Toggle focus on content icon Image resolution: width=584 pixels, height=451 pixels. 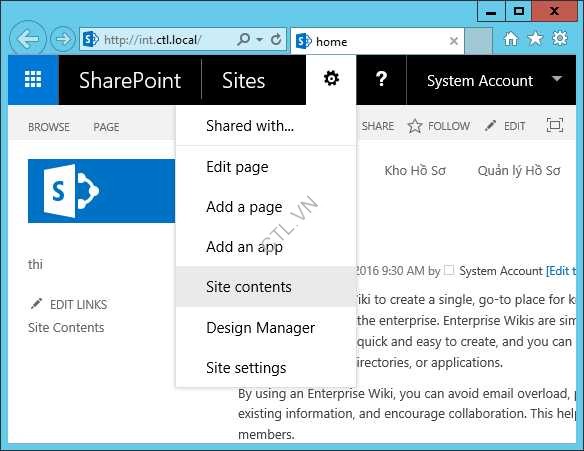click(555, 125)
